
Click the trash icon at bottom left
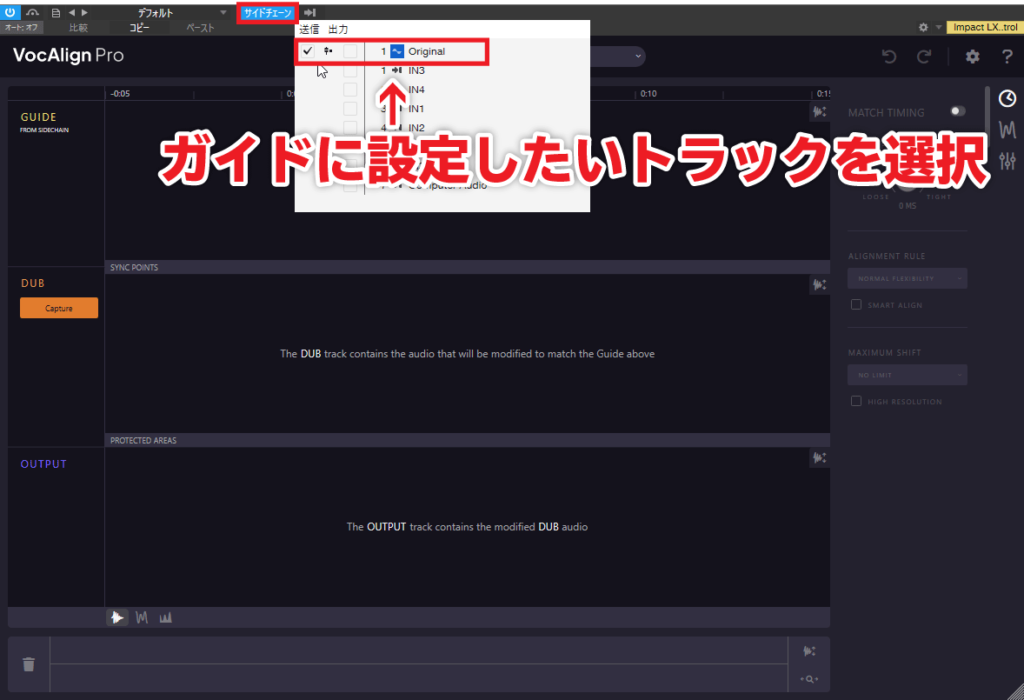coord(28,664)
